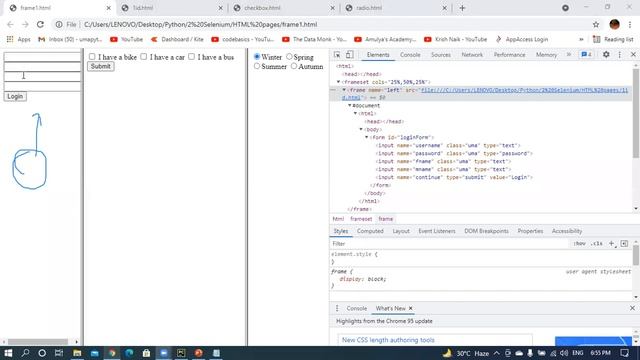Open the codebasics YouTube bookmark
This screenshot has width=640, height=360.
pyautogui.click(x=242, y=39)
